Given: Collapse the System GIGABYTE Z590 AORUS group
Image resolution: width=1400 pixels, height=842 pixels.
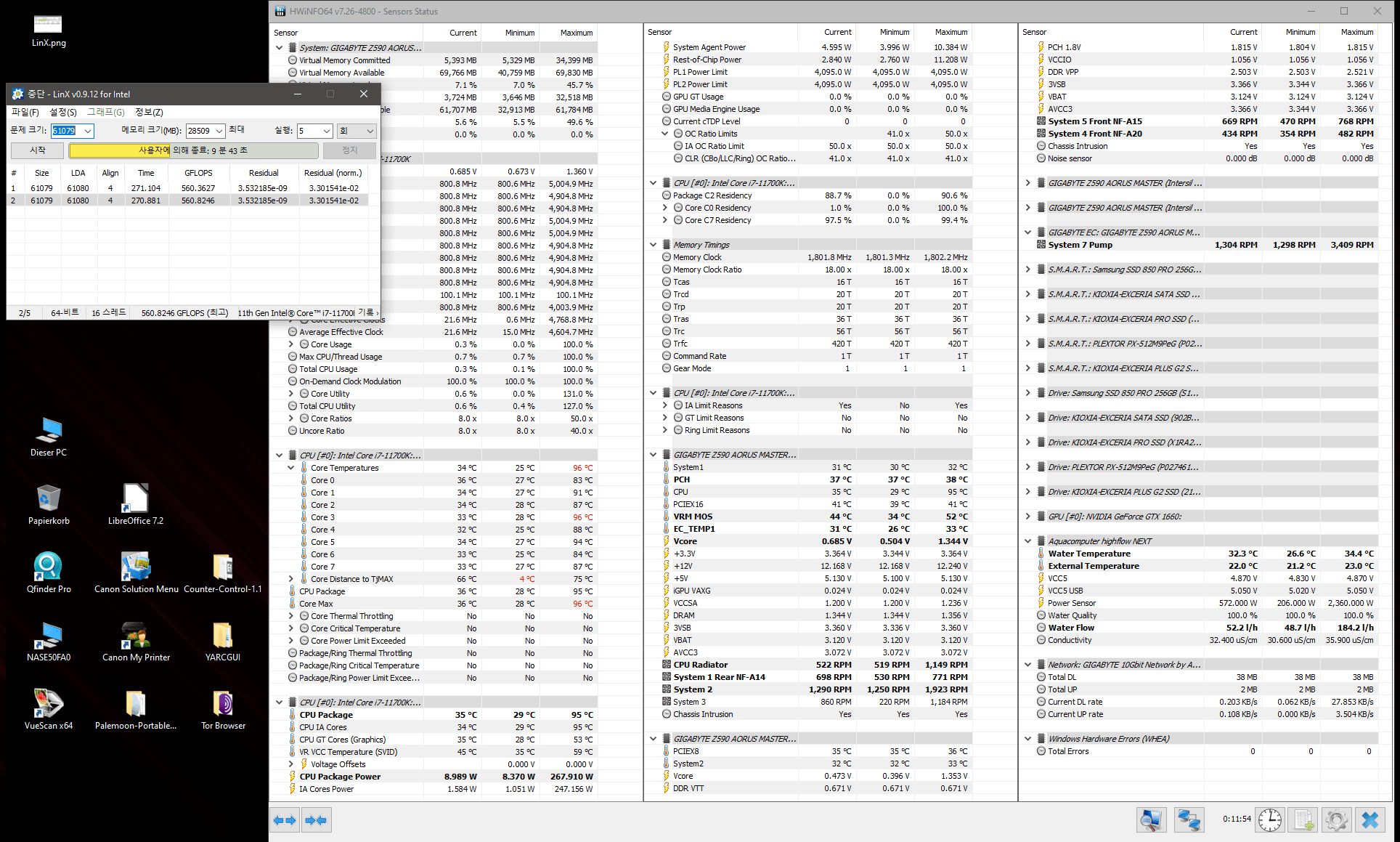Looking at the screenshot, I should pos(280,48).
